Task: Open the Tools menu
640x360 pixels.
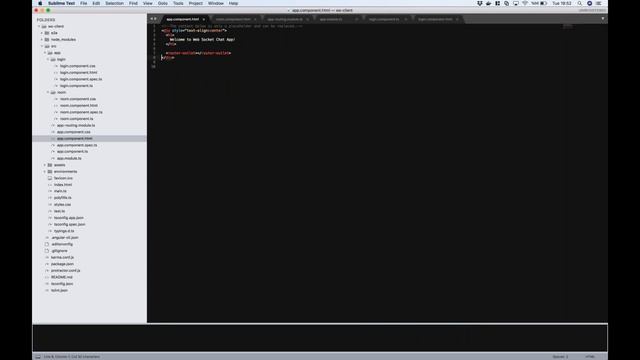Action: tap(178, 3)
